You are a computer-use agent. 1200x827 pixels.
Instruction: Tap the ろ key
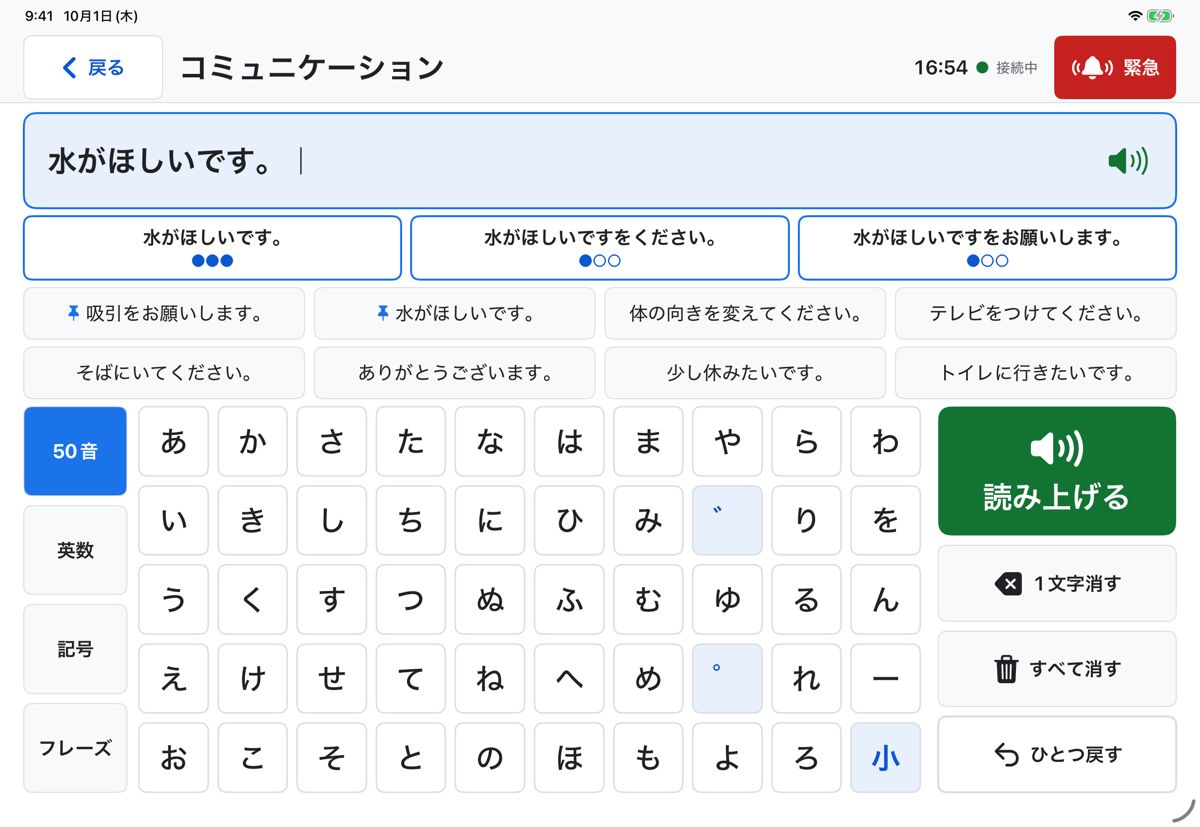(x=806, y=758)
